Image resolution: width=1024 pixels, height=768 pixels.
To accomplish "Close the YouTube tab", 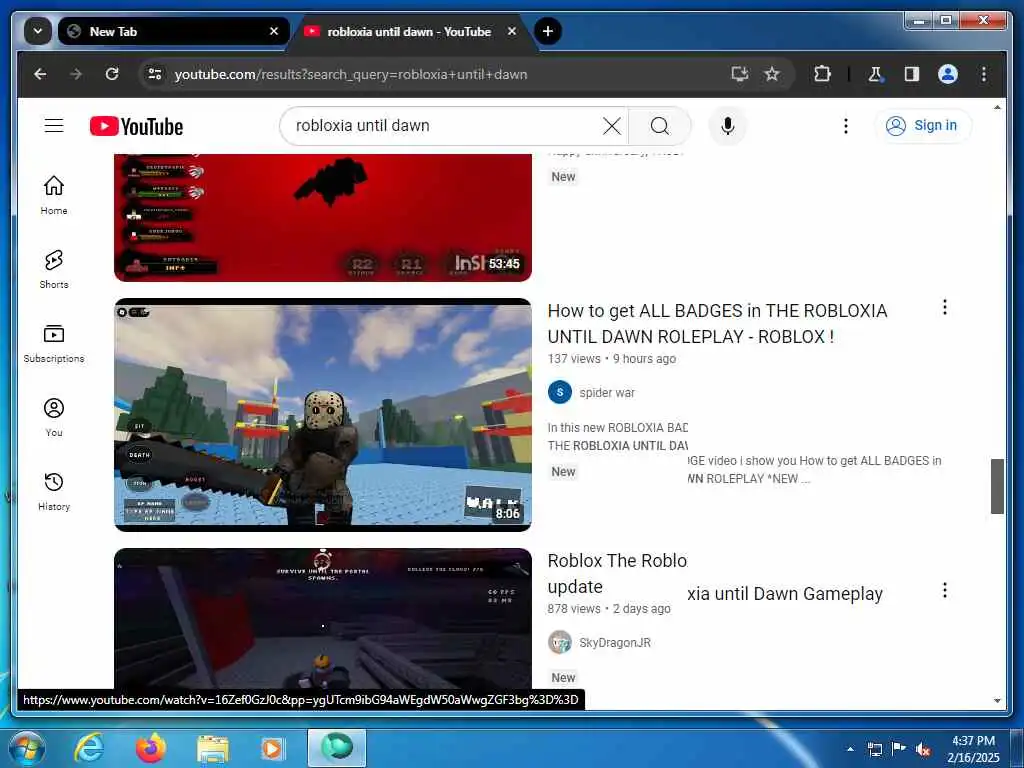I will click(x=512, y=31).
